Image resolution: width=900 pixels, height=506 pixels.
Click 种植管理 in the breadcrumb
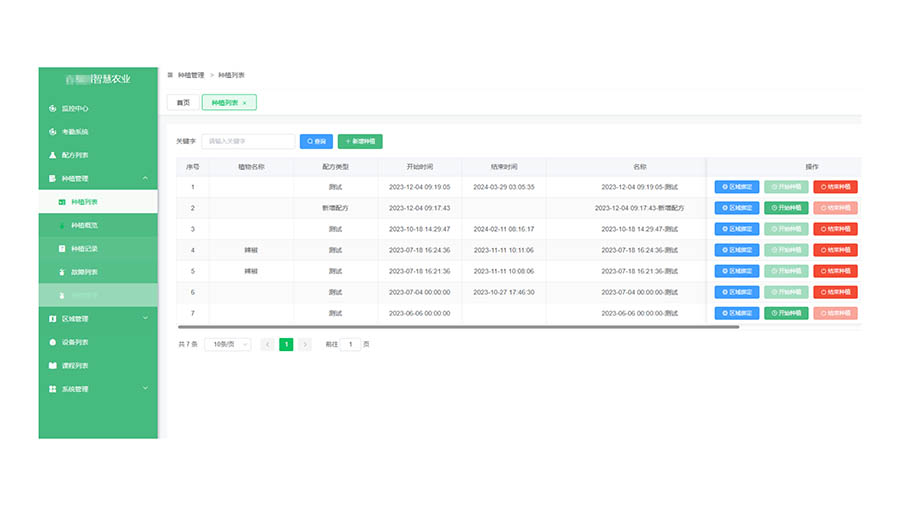point(191,75)
